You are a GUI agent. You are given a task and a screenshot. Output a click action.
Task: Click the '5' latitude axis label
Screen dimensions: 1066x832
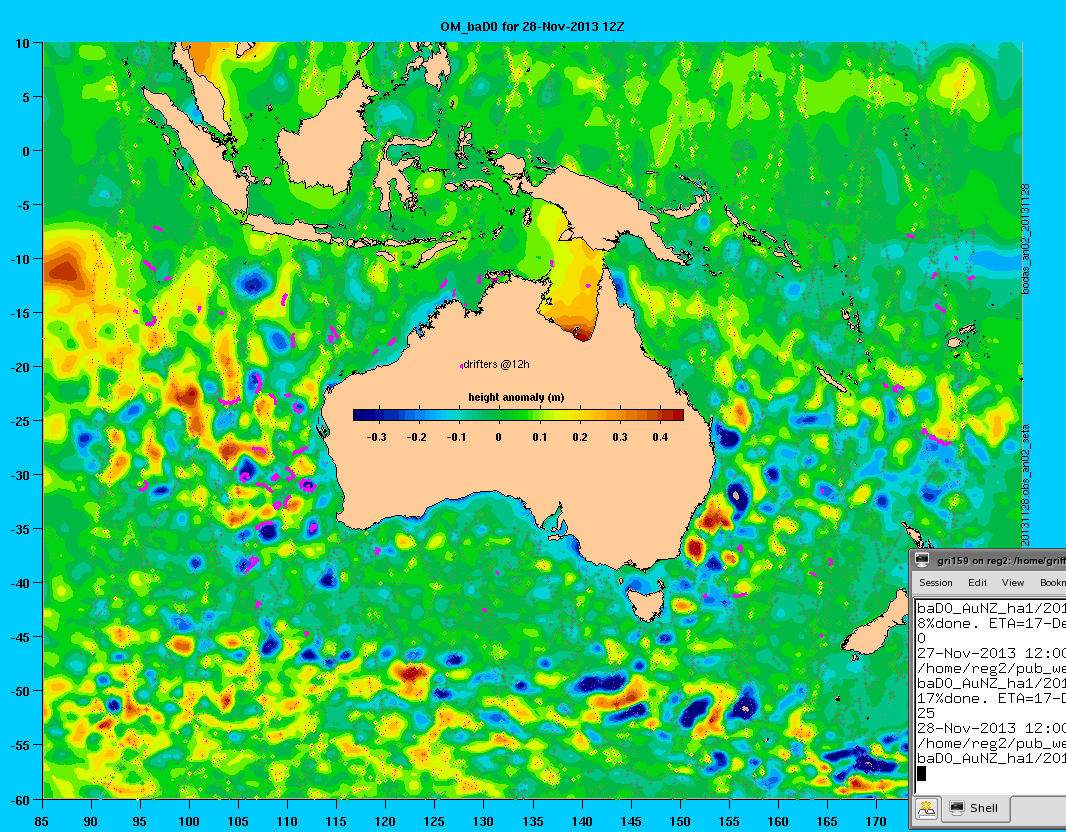point(27,97)
